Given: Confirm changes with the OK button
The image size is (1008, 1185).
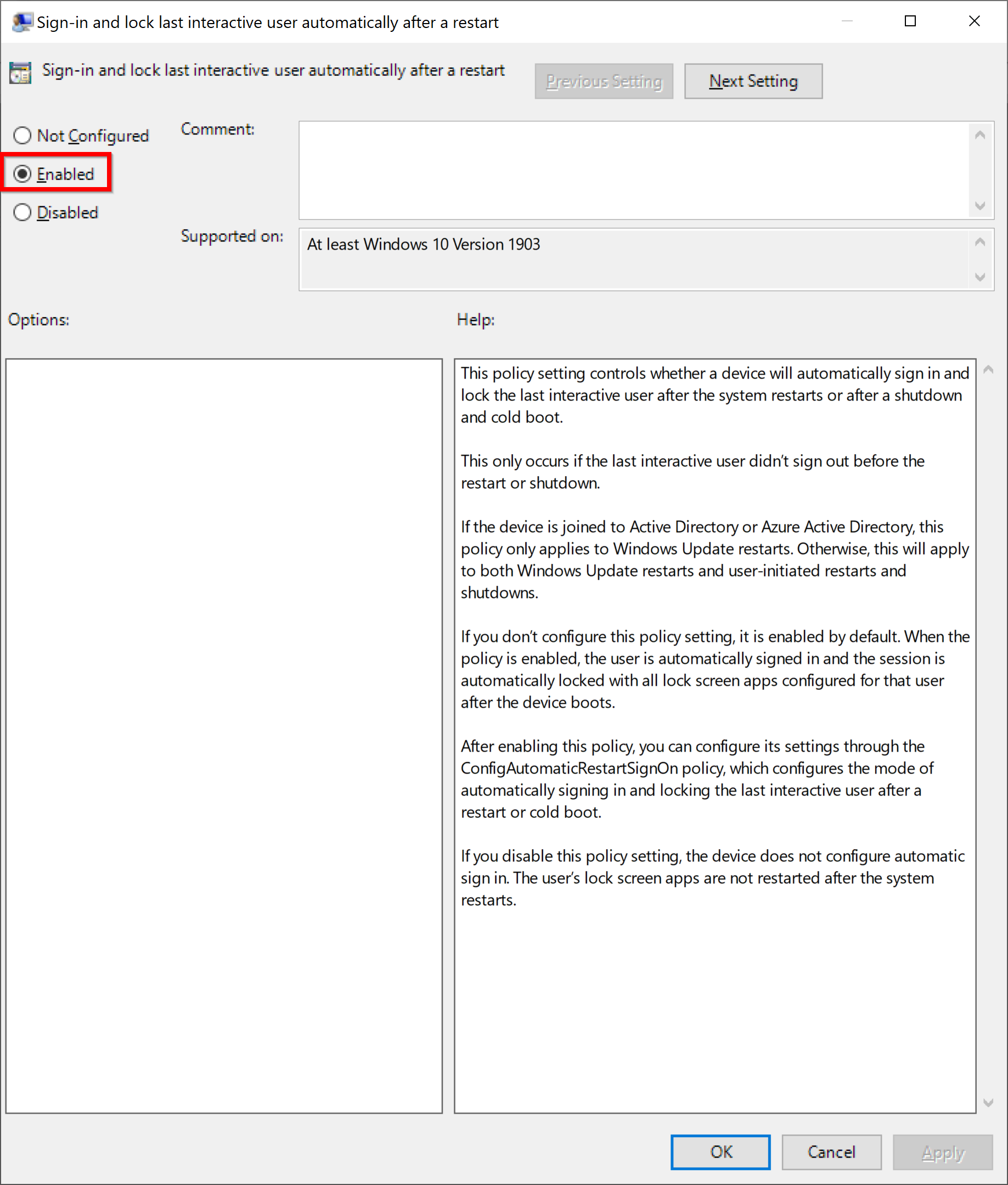Looking at the screenshot, I should [x=720, y=1152].
